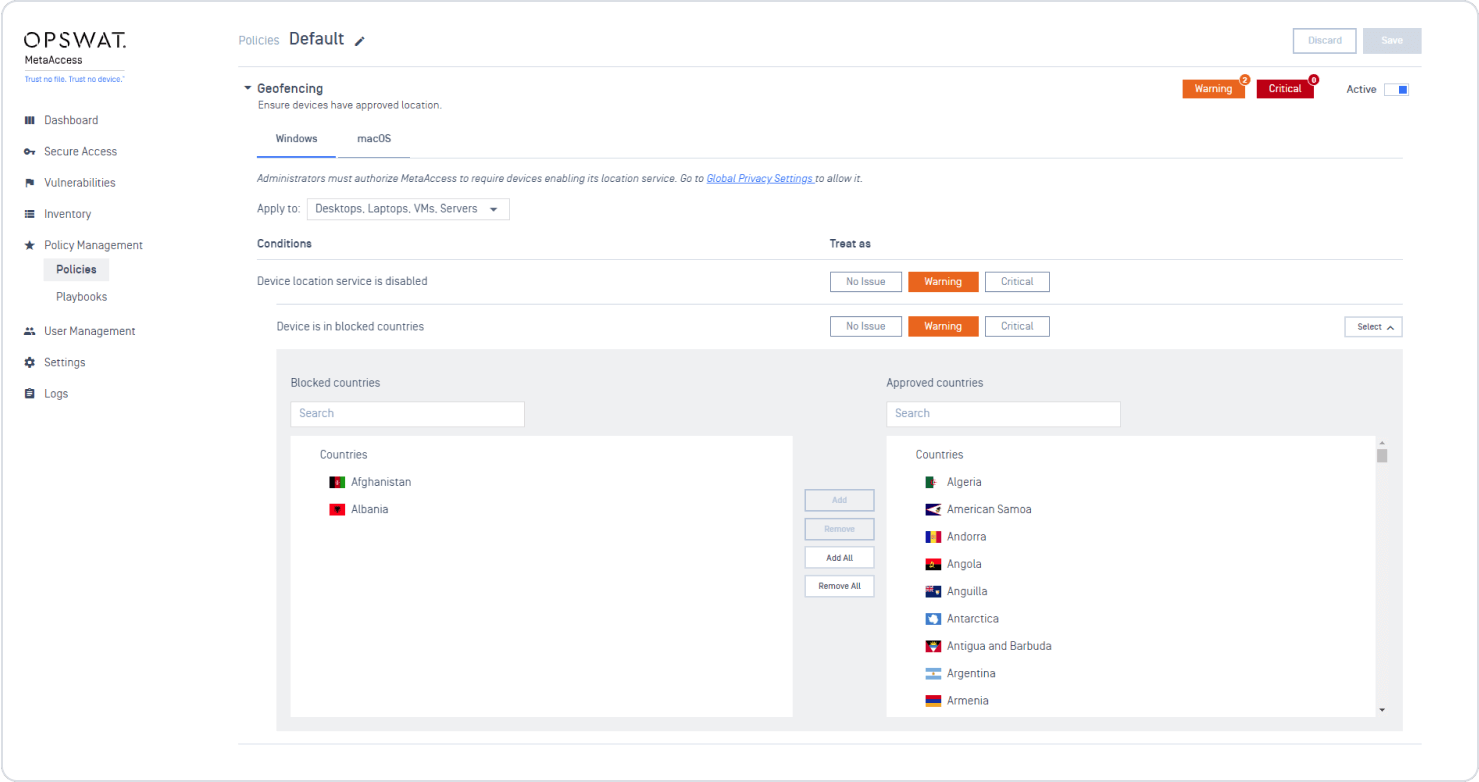Viewport: 1479px width, 782px height.
Task: Click the Armenia flag icon
Action: 933,701
